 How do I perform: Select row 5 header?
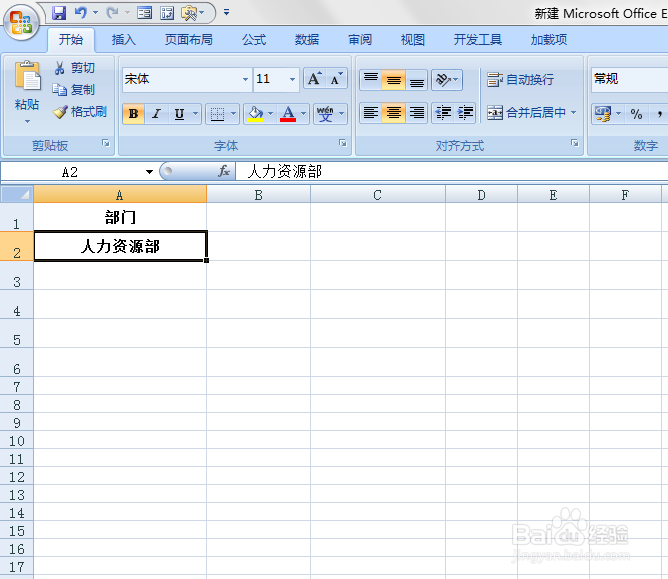click(17, 333)
